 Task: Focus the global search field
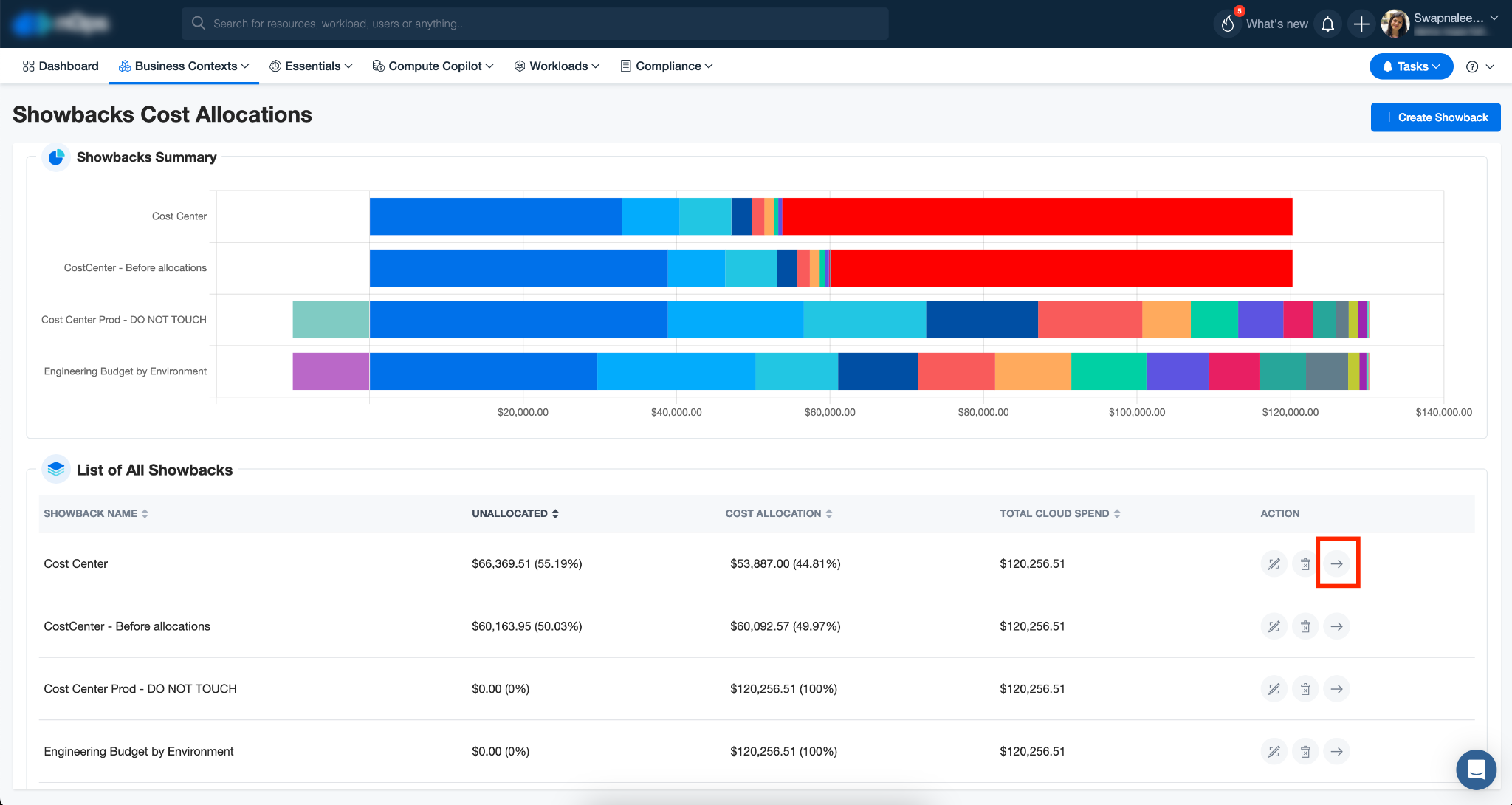point(535,24)
